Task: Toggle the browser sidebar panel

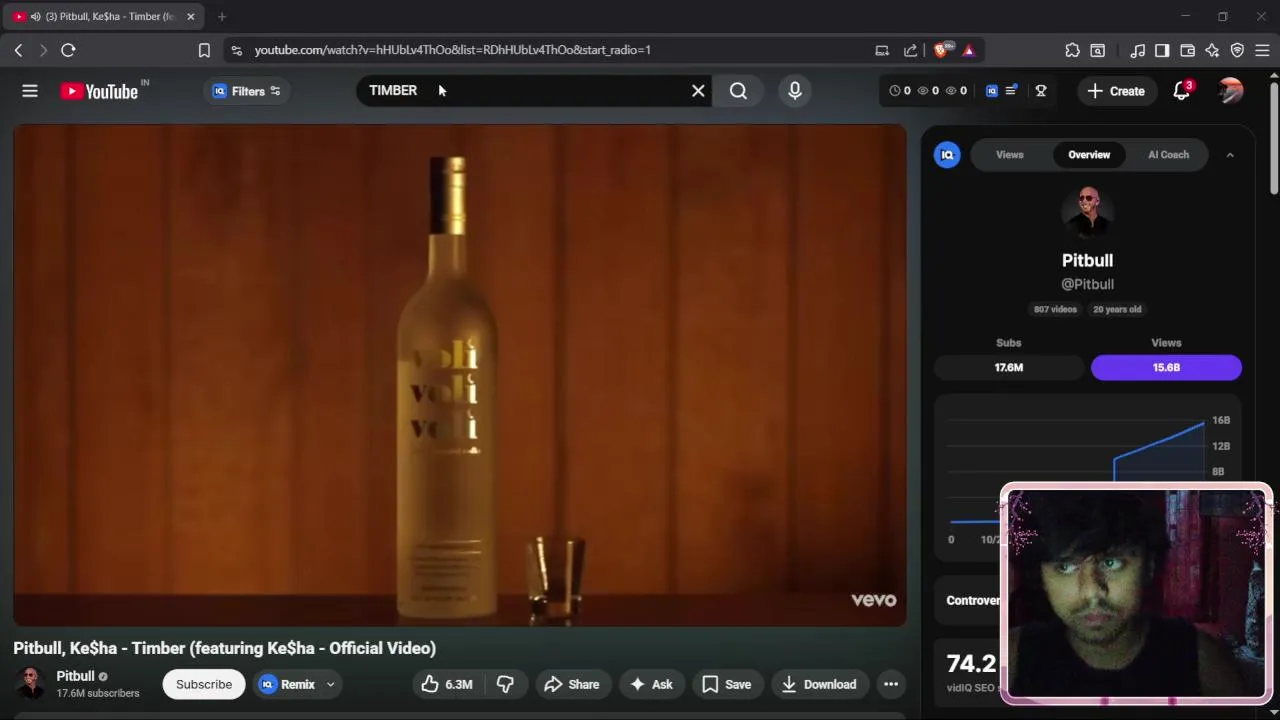Action: (1162, 50)
